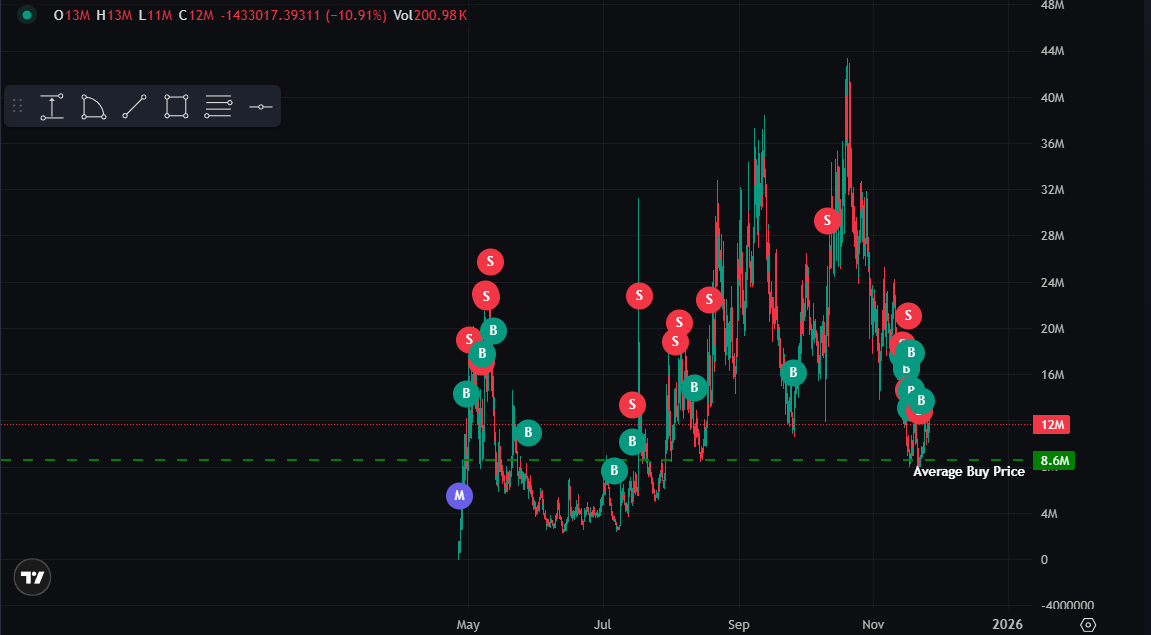Click the TradingView logo watermark
Image resolution: width=1151 pixels, height=635 pixels.
click(31, 577)
